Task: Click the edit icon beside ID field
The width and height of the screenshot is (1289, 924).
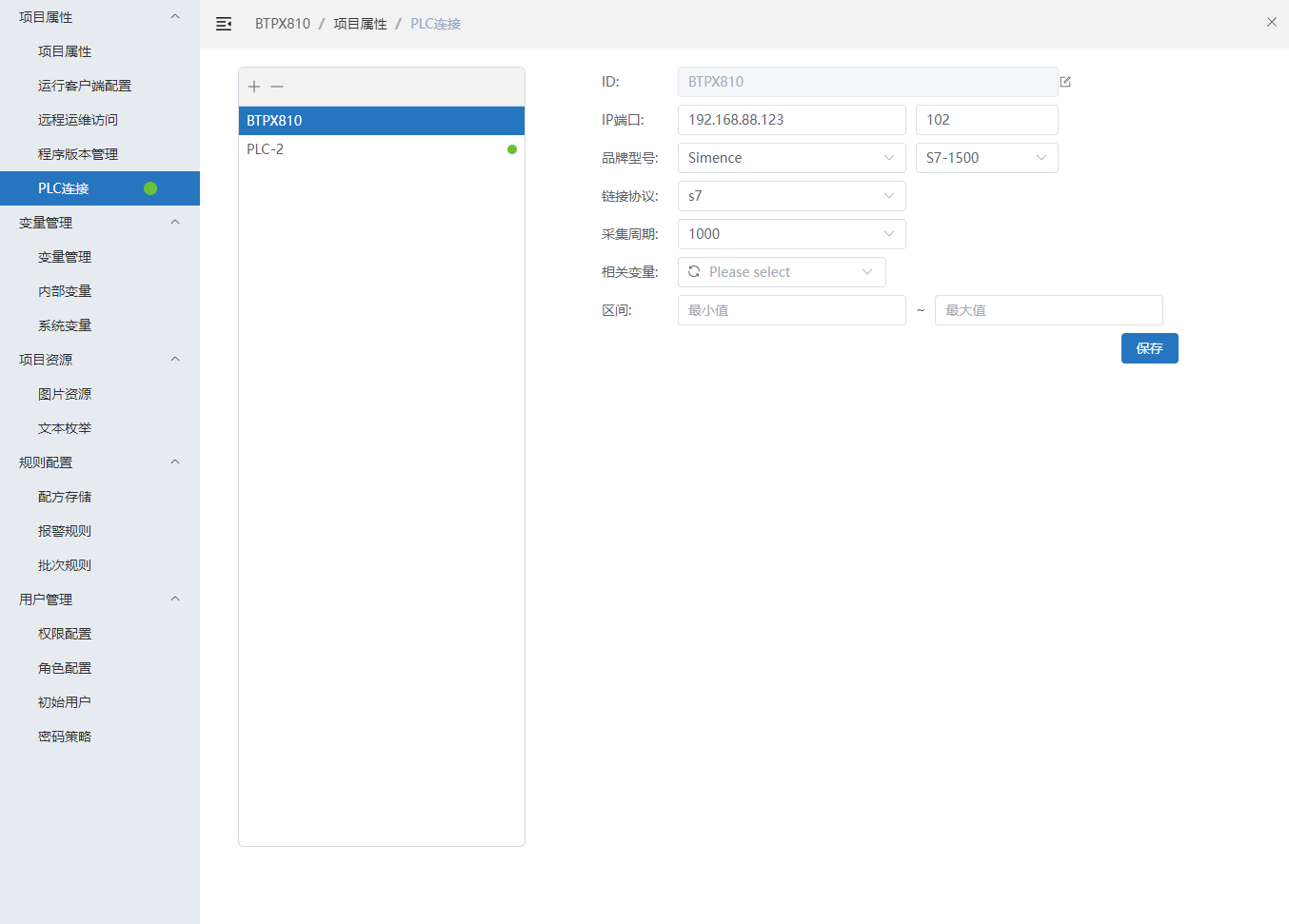Action: pyautogui.click(x=1065, y=82)
